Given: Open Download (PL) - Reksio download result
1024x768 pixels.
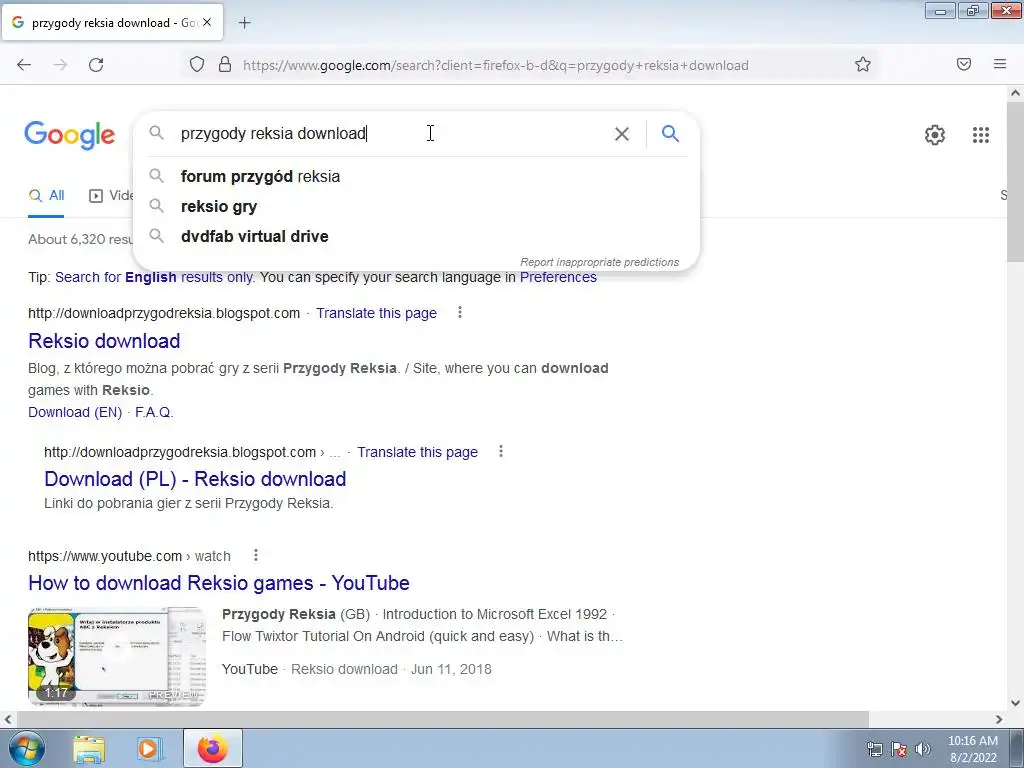Looking at the screenshot, I should 195,479.
